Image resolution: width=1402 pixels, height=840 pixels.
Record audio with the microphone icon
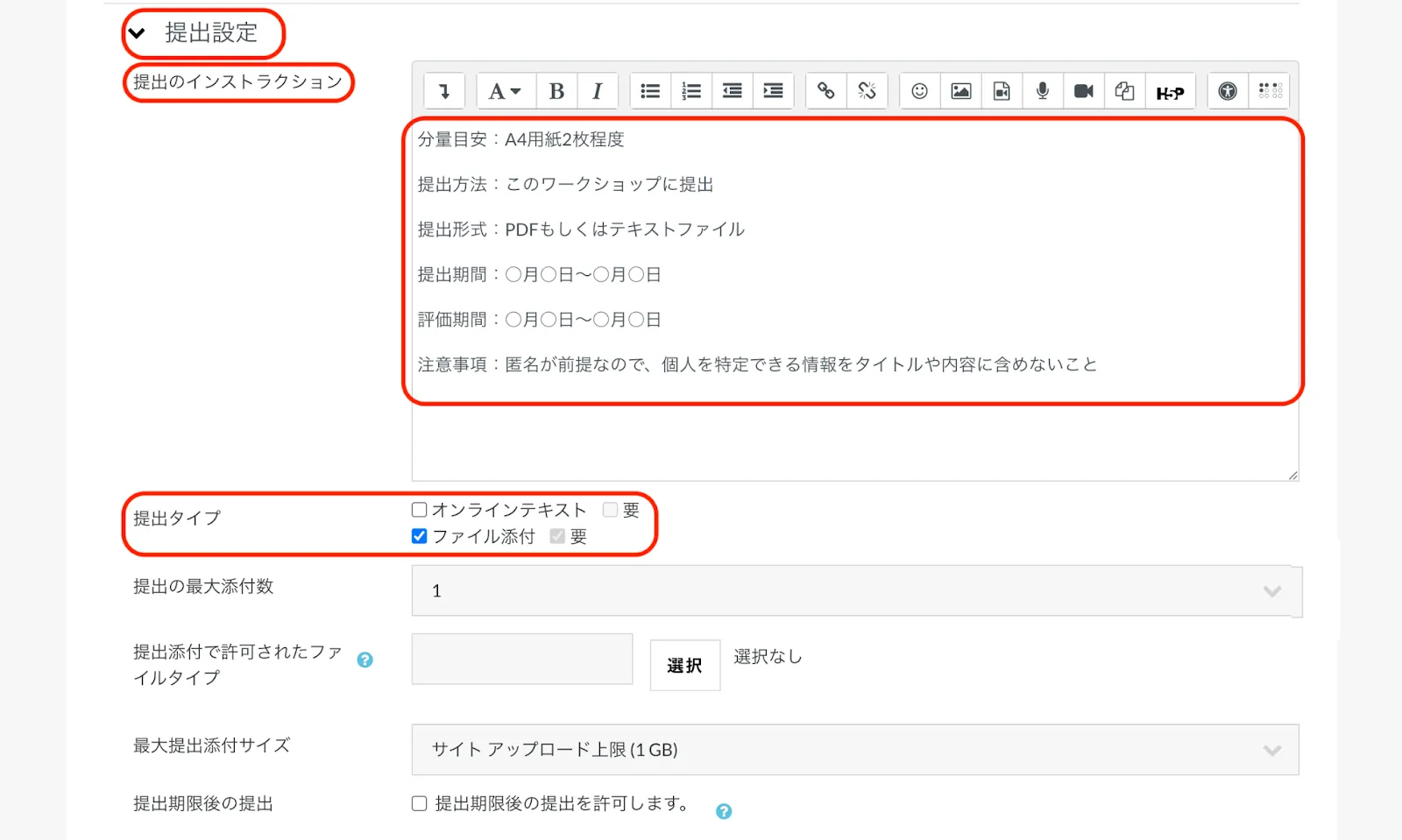pyautogui.click(x=1043, y=91)
